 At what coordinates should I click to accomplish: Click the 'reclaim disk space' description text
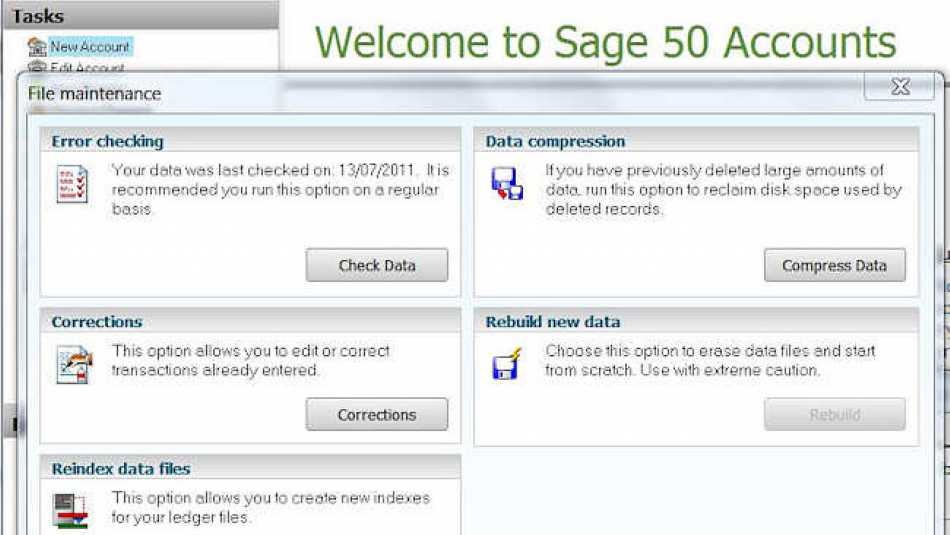click(723, 190)
